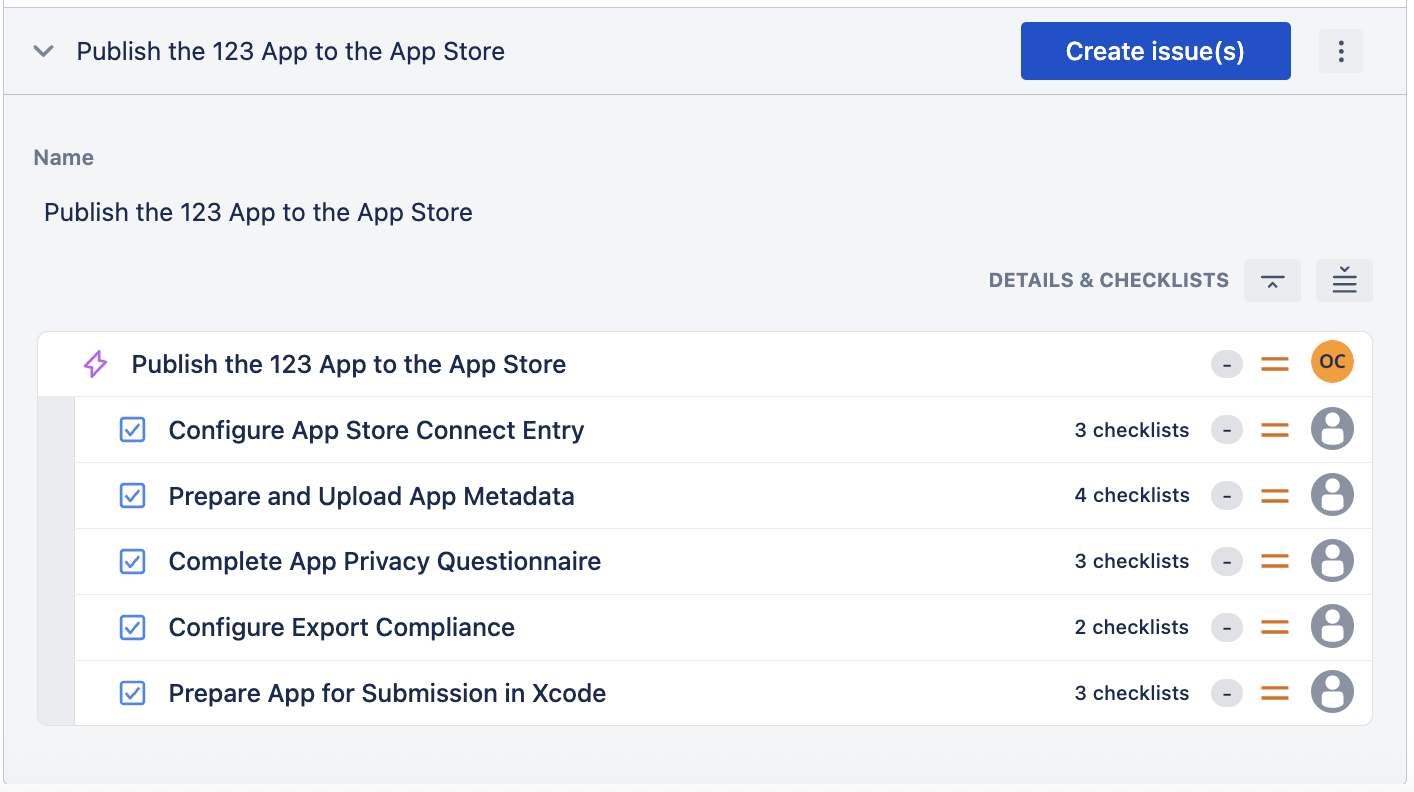Viewport: 1414px width, 792px height.
Task: Click the assignee avatar for Configure Export Compliance
Action: coord(1331,627)
